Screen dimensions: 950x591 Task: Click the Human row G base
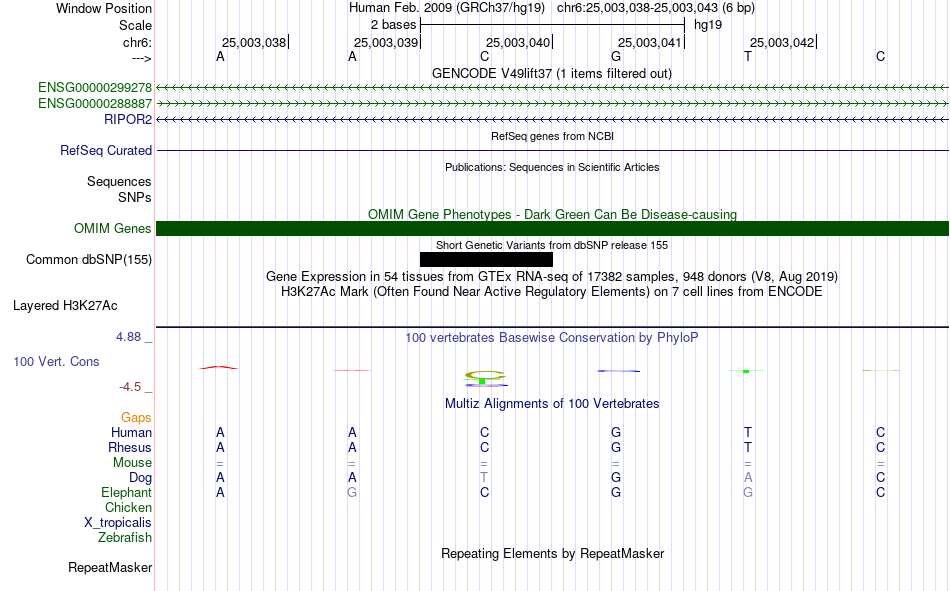click(x=616, y=433)
